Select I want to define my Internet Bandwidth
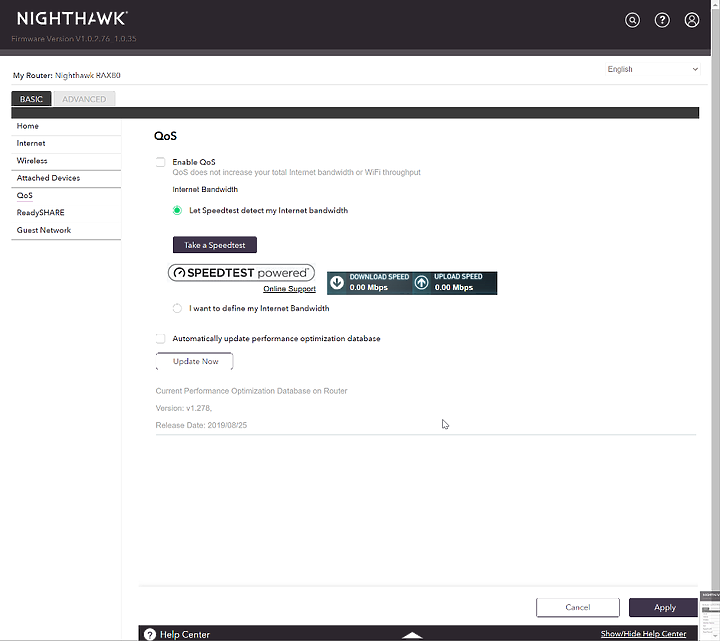This screenshot has width=720, height=641. [x=177, y=308]
